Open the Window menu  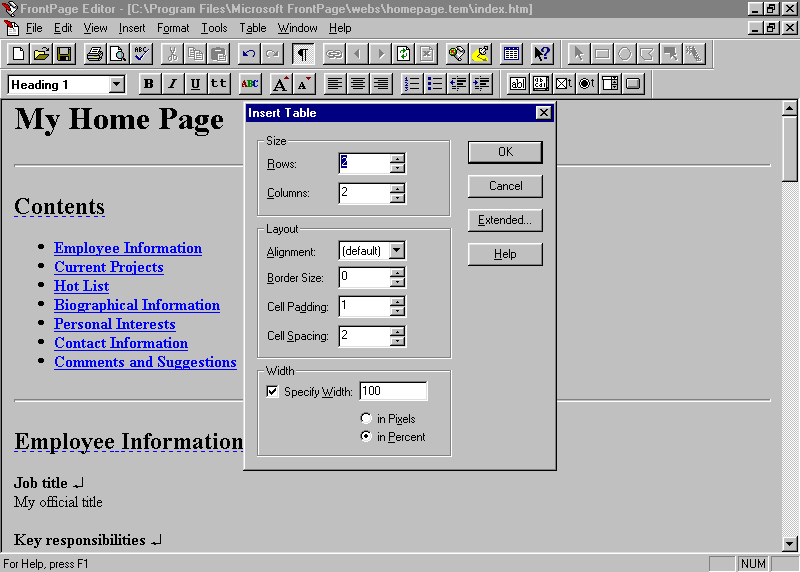[297, 28]
